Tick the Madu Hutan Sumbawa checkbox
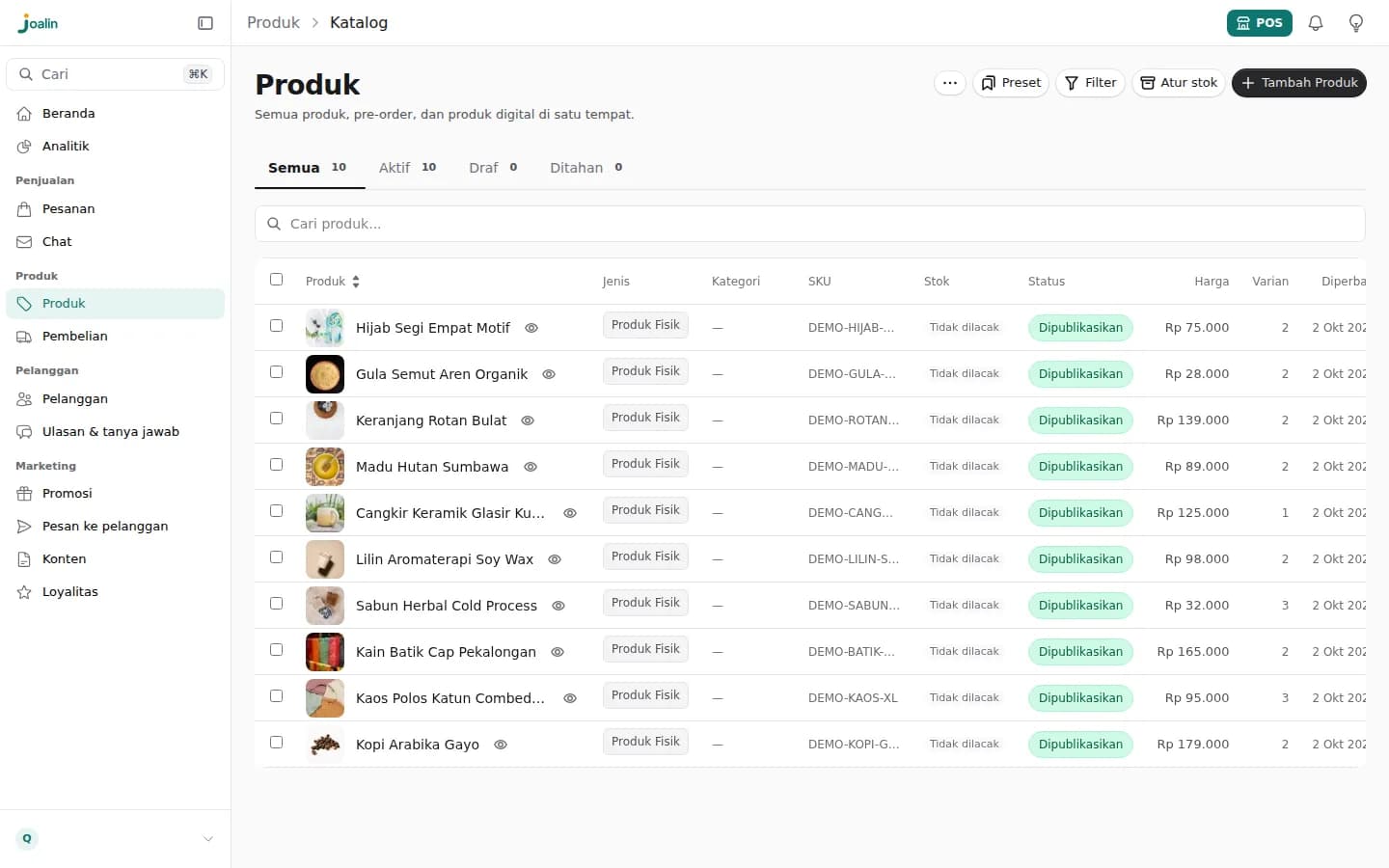Screen dimensions: 1389x868 coord(277,465)
